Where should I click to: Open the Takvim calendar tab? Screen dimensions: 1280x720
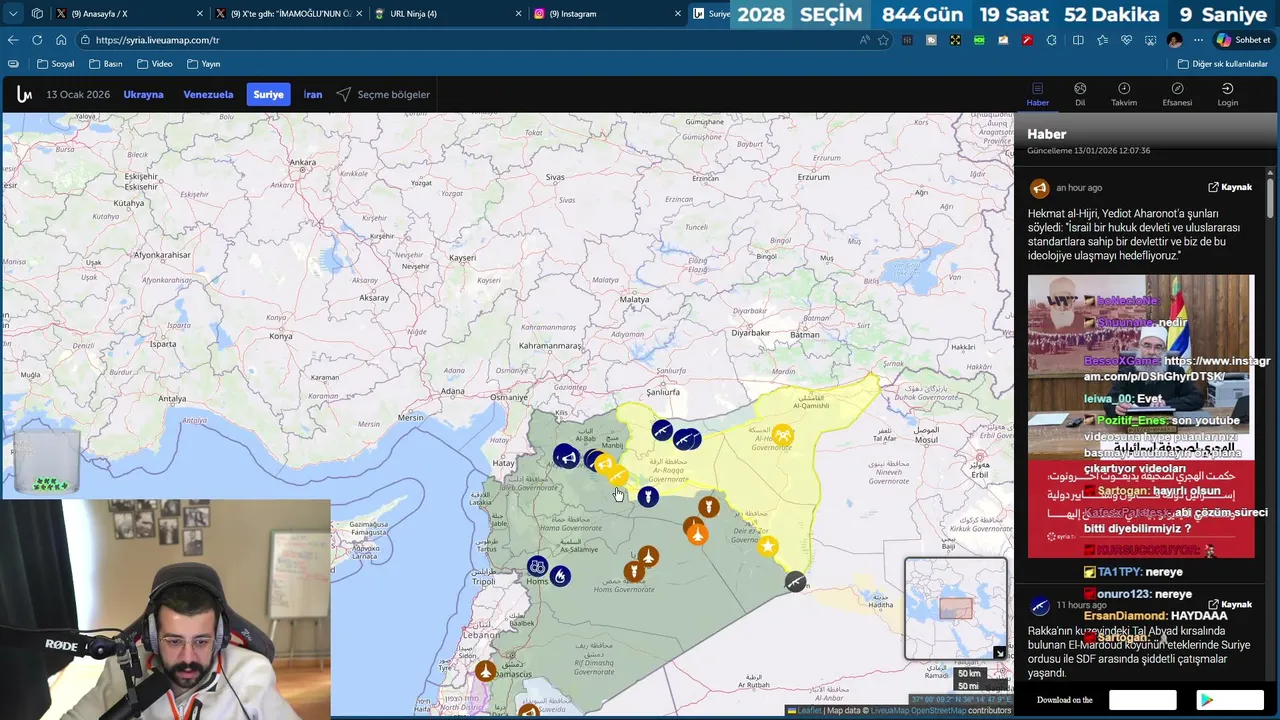point(1124,95)
